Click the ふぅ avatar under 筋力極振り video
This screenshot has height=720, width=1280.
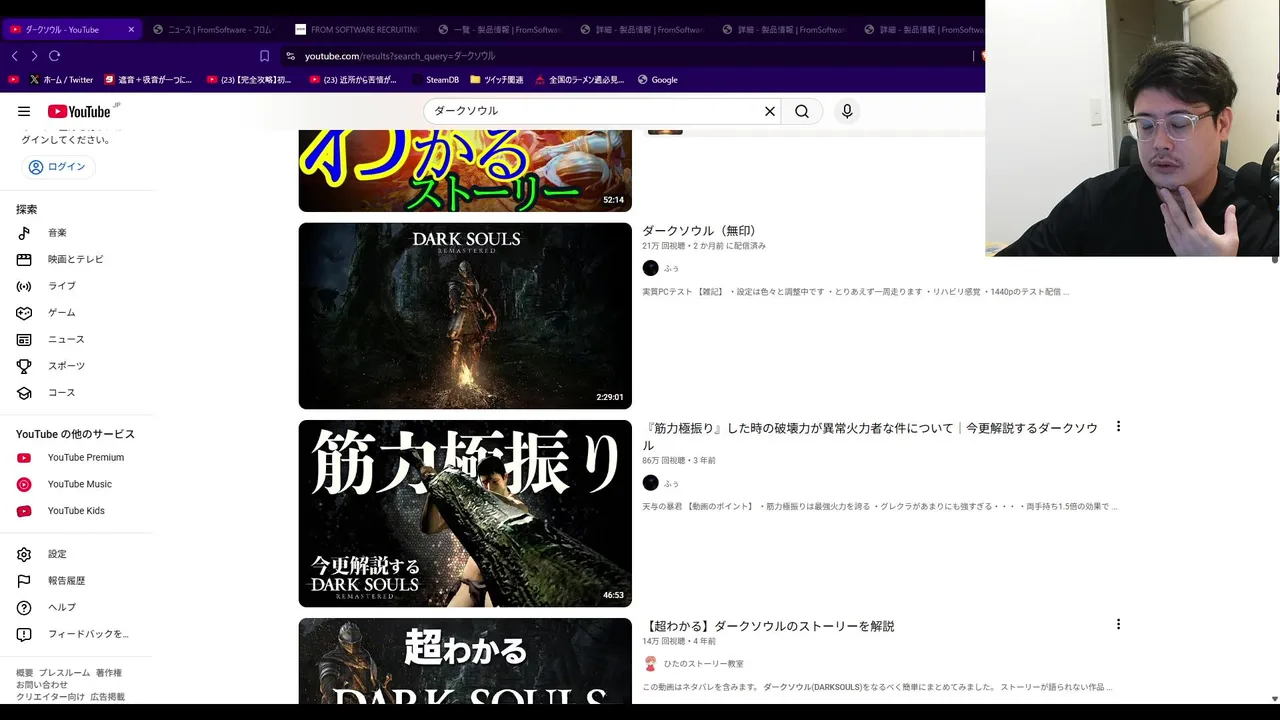coord(650,483)
